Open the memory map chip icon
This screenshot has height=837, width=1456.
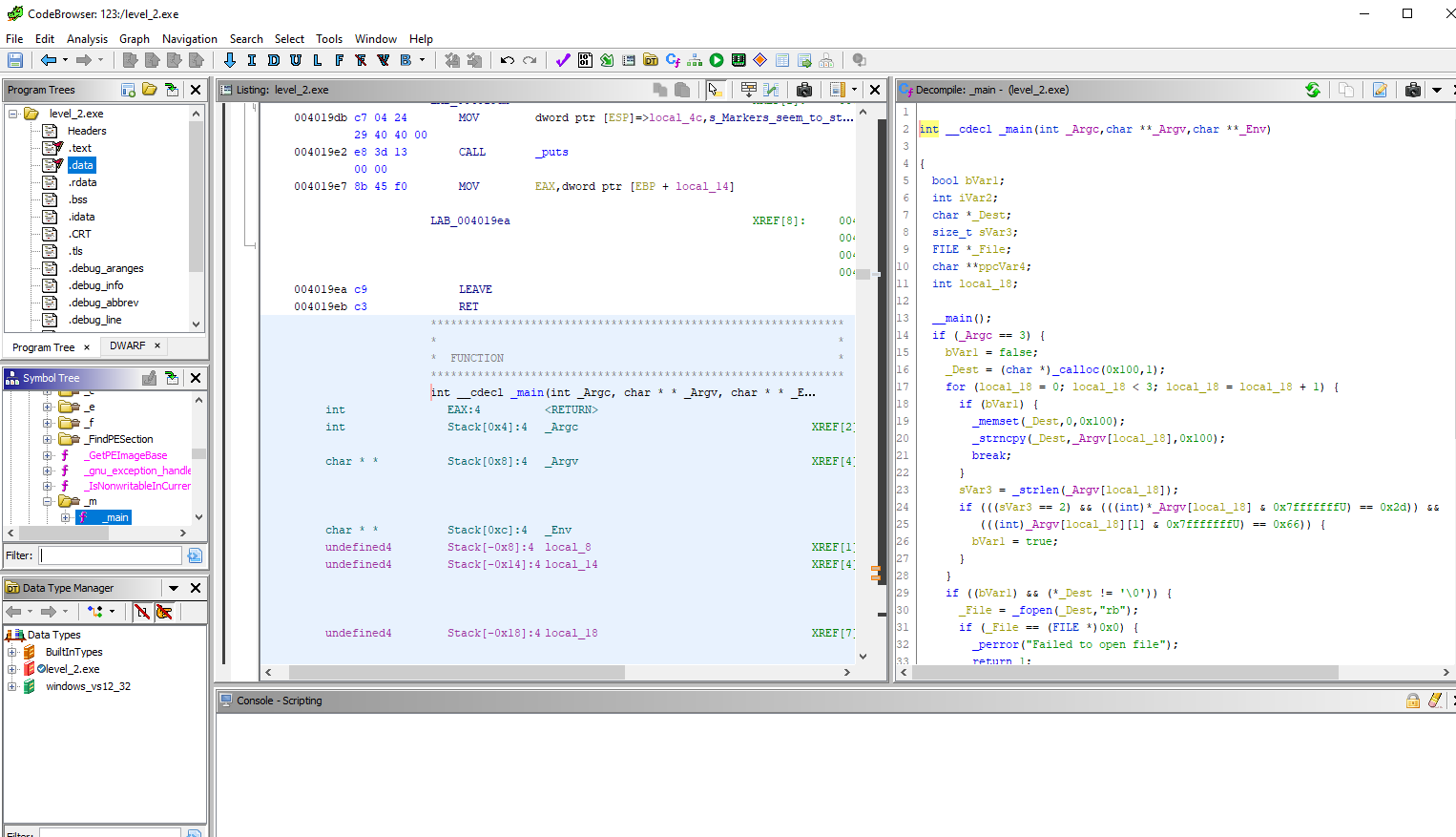pyautogui.click(x=738, y=60)
